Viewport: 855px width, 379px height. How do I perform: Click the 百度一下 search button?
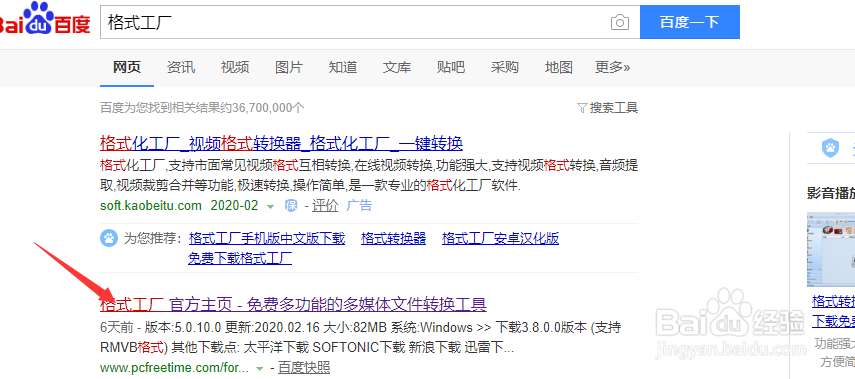point(689,22)
